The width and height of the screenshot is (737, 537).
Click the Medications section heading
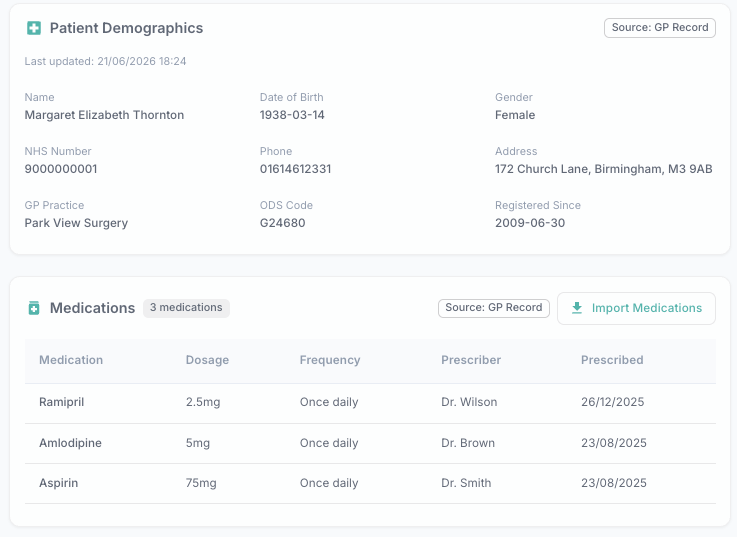click(93, 308)
